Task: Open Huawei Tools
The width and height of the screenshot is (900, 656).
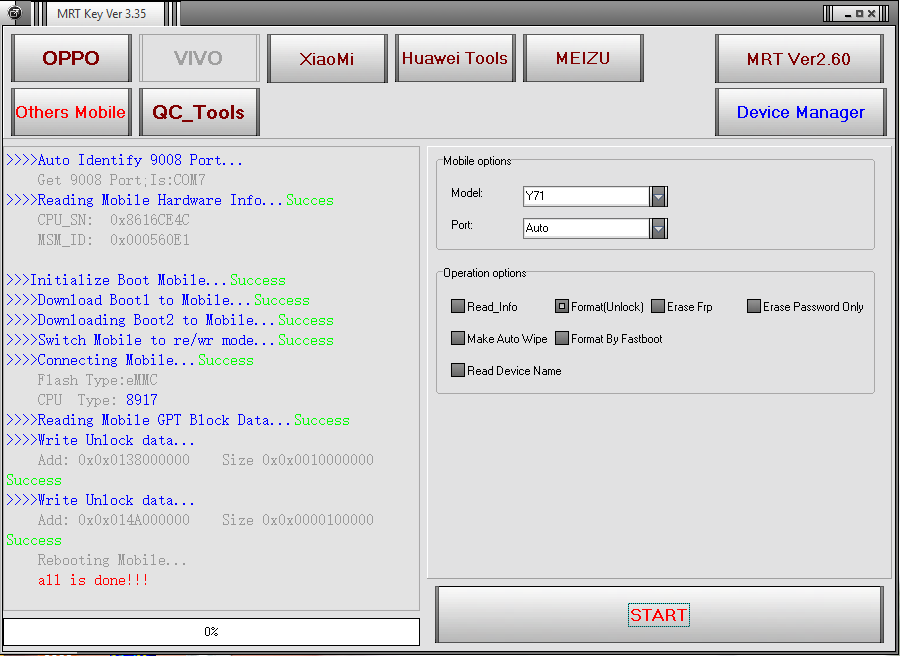Action: pos(455,58)
